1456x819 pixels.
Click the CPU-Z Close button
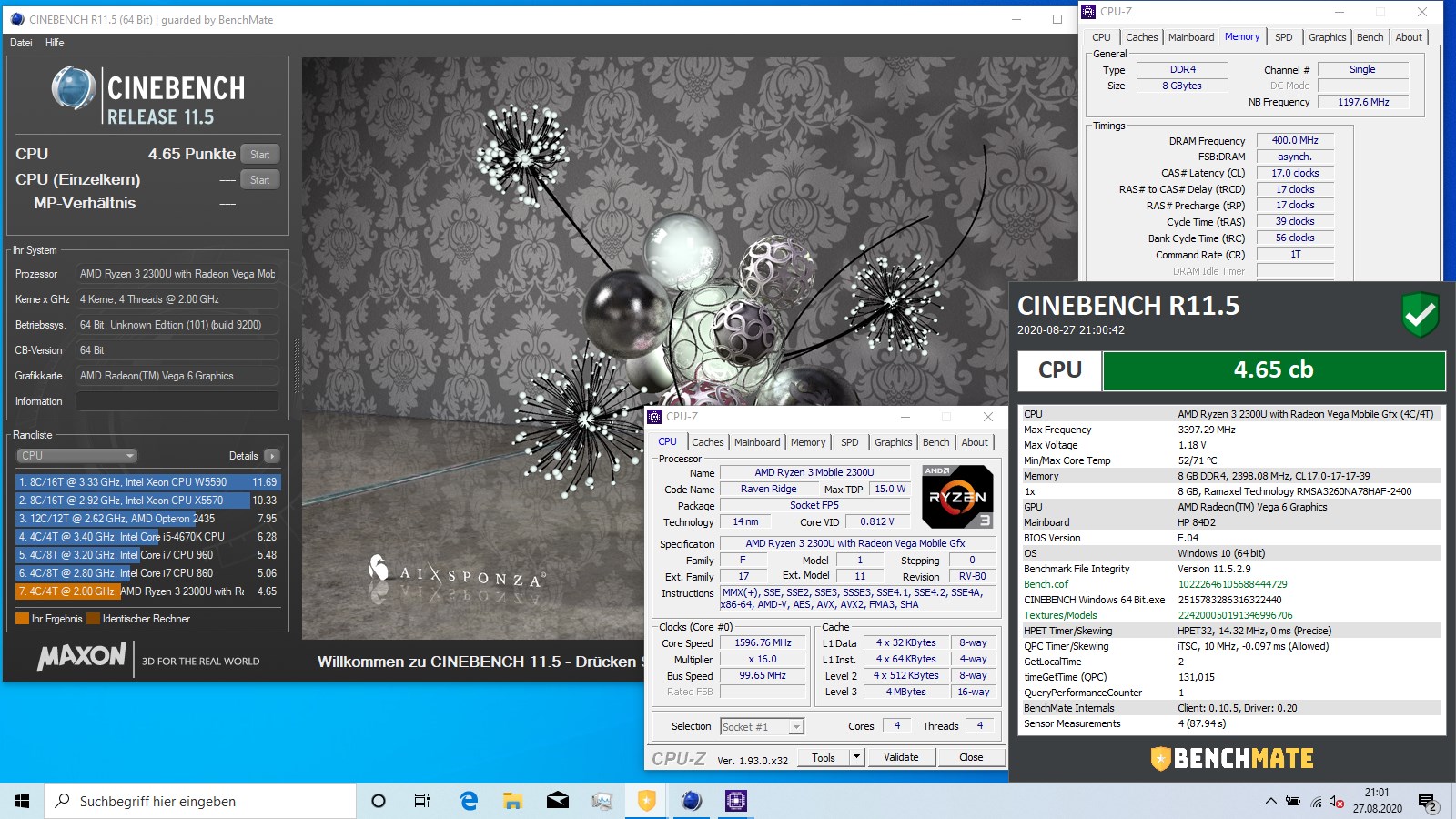[x=971, y=757]
